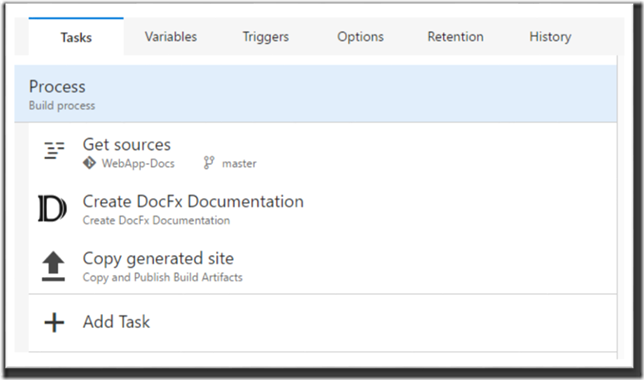Click the DocFx D logo icon
644x380 pixels.
click(x=52, y=209)
